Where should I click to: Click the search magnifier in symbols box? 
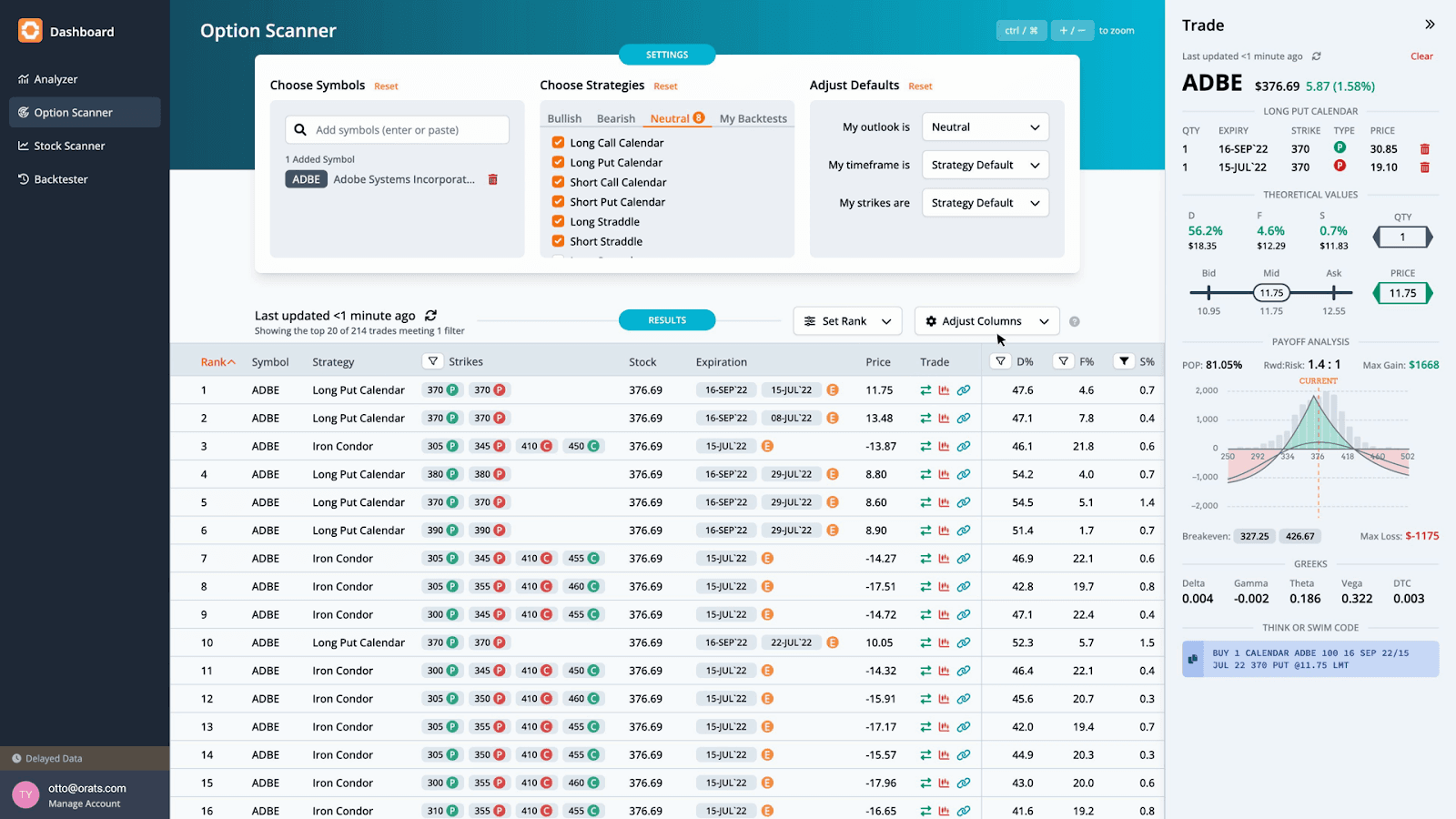(x=300, y=130)
